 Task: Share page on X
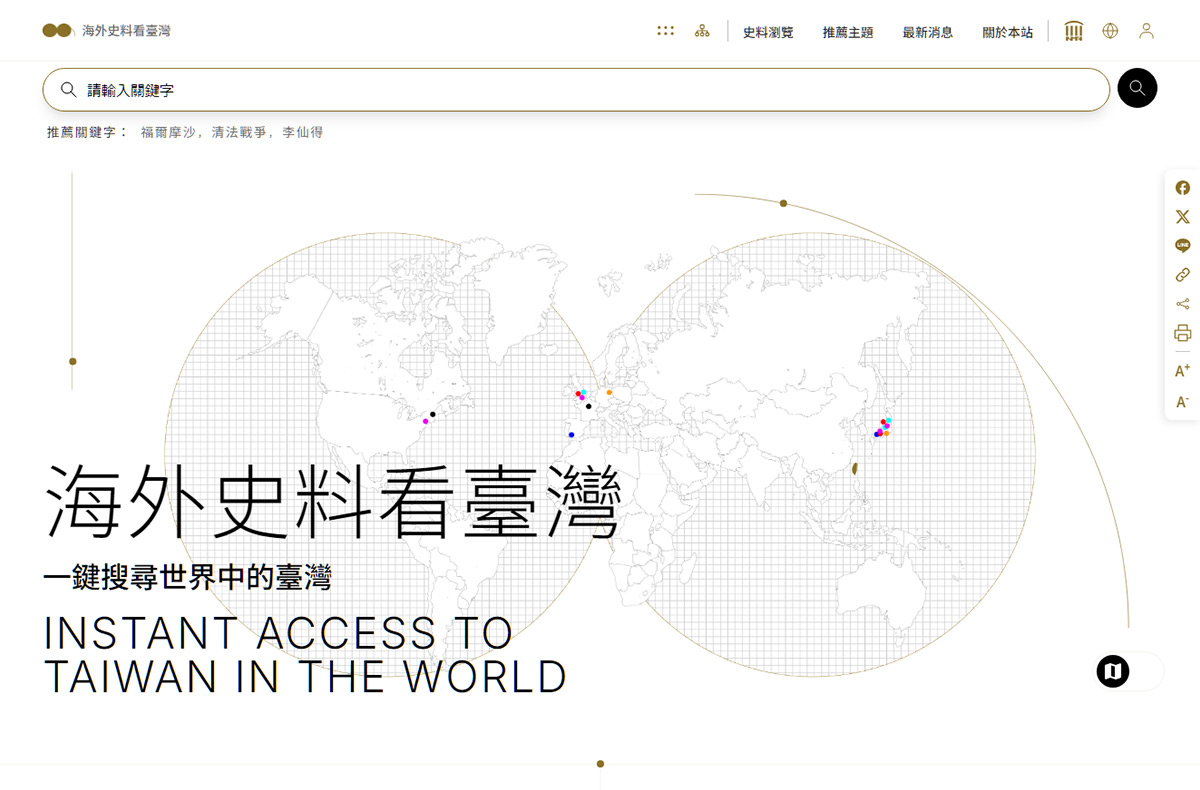(x=1182, y=217)
